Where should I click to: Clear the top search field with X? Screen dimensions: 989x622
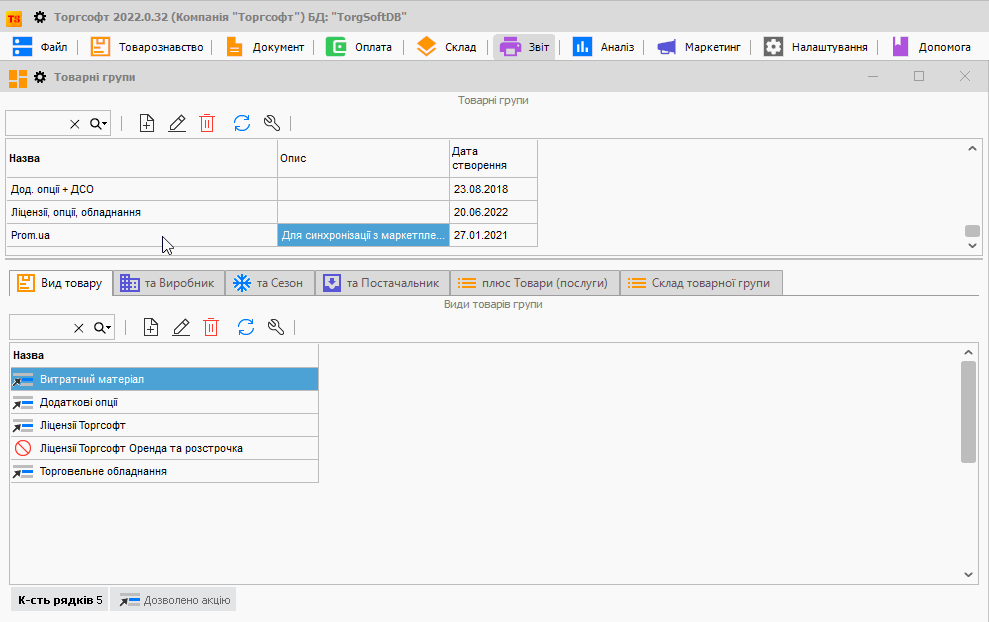75,123
